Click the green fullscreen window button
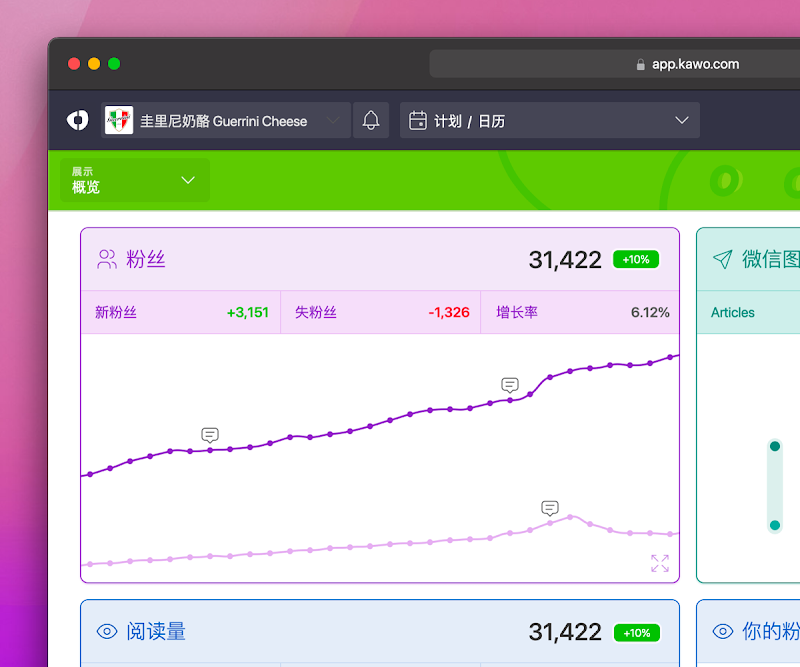Screen dimensions: 800x667 tap(114, 64)
